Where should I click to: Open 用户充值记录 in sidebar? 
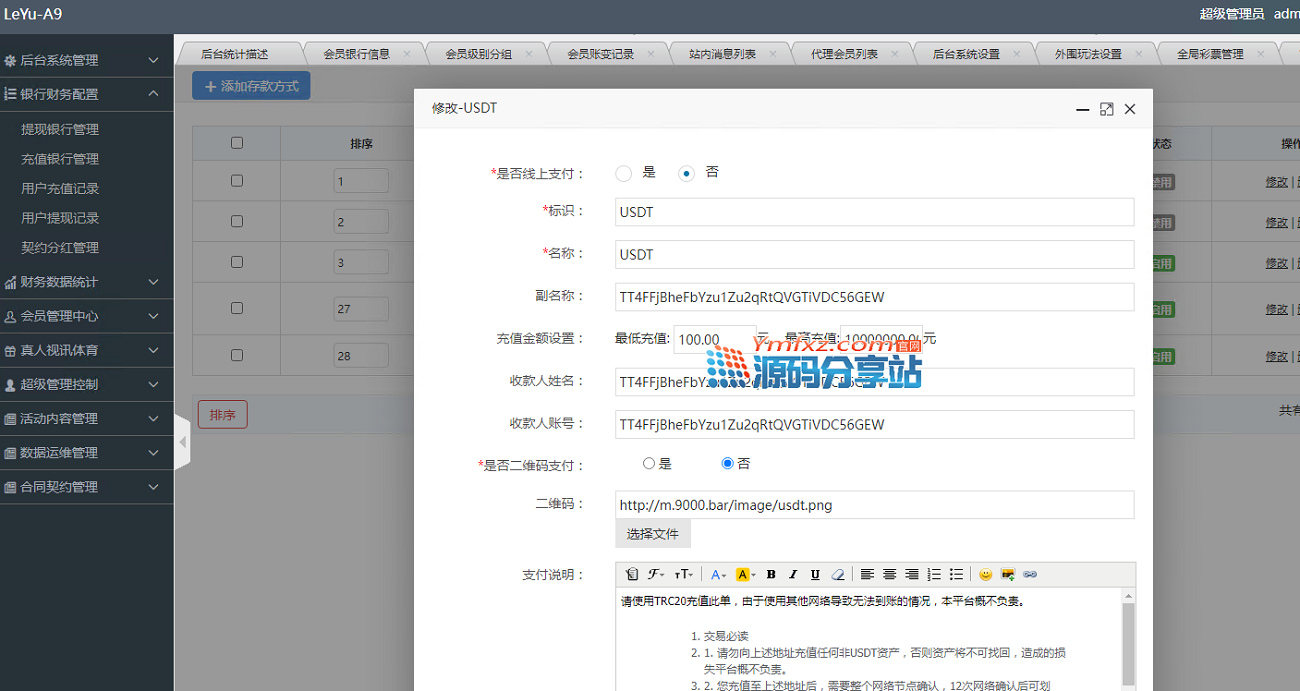[60, 188]
